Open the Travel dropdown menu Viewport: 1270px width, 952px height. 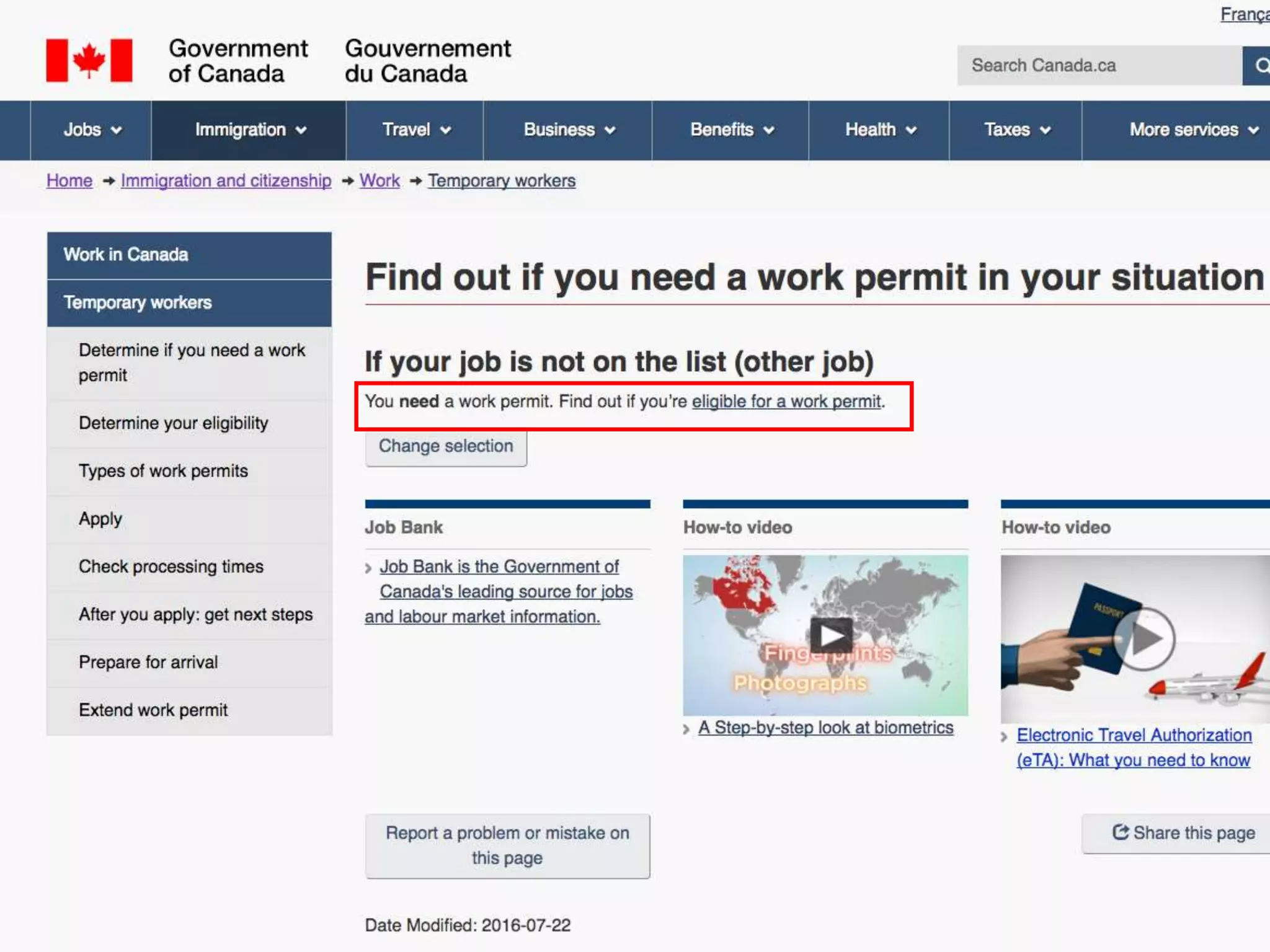[415, 130]
